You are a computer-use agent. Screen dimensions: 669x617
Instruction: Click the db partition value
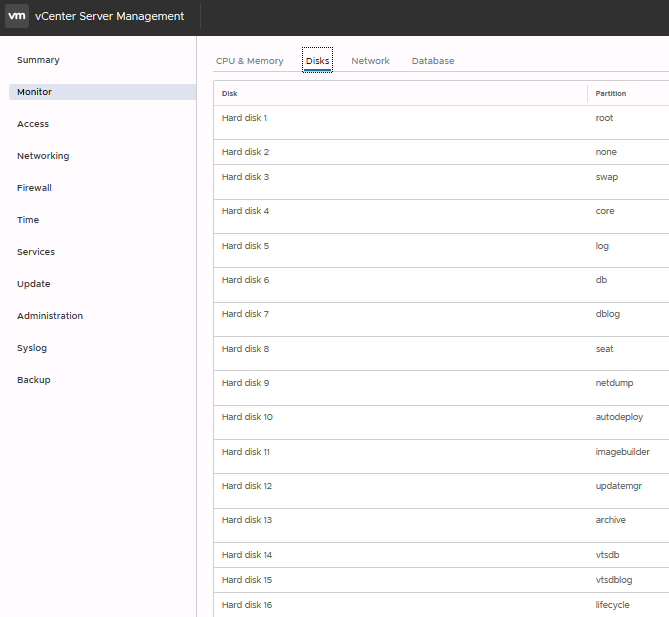[x=601, y=280]
